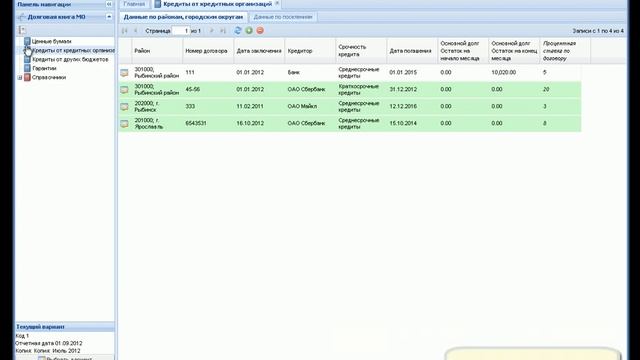The width and height of the screenshot is (640, 360).
Task: Click the contract number cell 6543531
Action: coord(196,123)
